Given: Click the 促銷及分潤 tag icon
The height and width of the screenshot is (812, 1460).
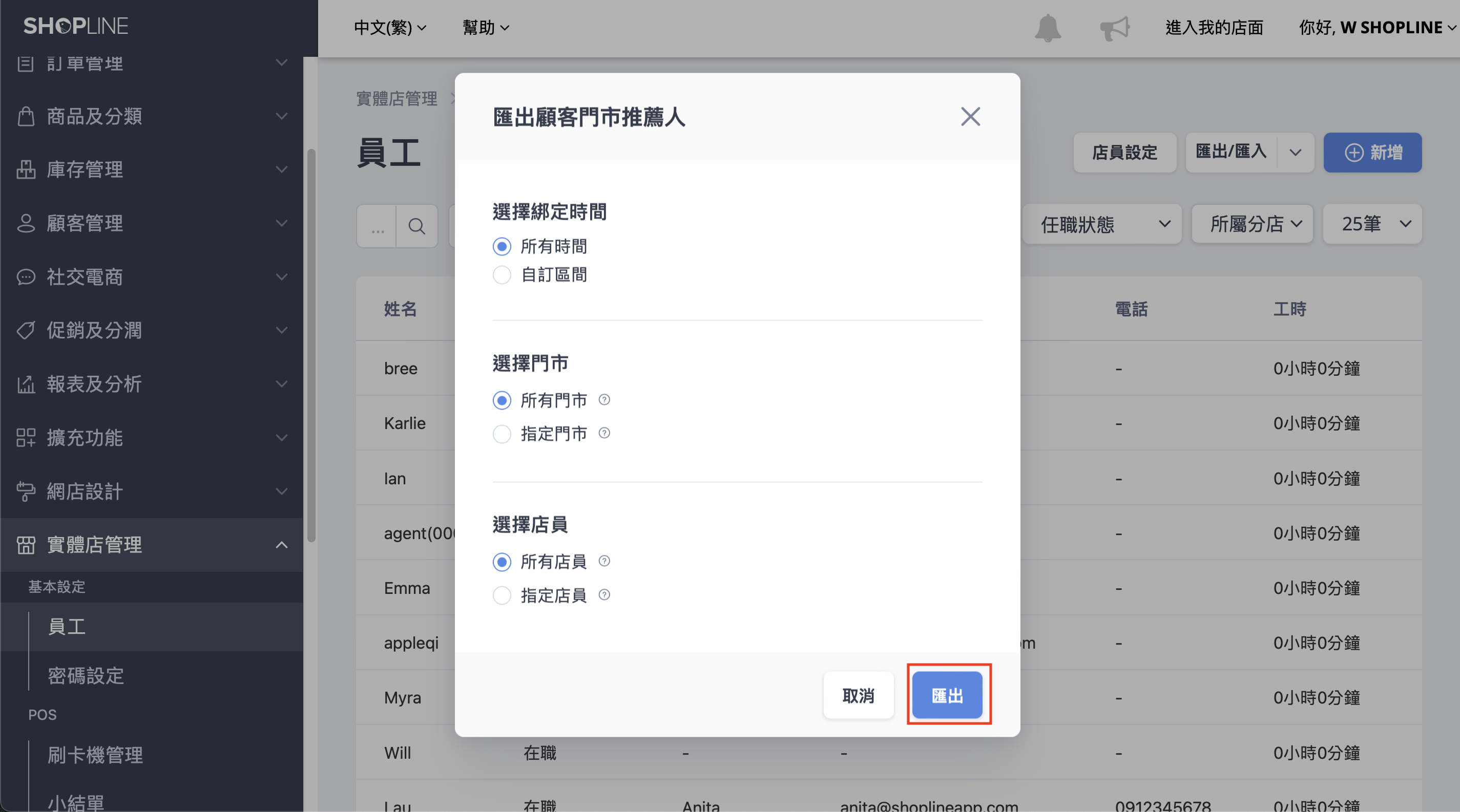Looking at the screenshot, I should point(26,330).
